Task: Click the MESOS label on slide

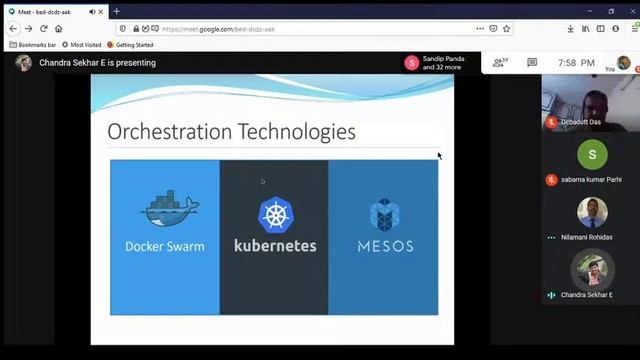Action: 386,246
